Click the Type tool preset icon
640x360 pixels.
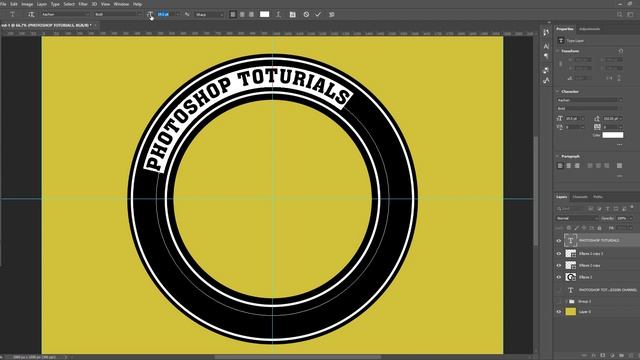(x=12, y=14)
